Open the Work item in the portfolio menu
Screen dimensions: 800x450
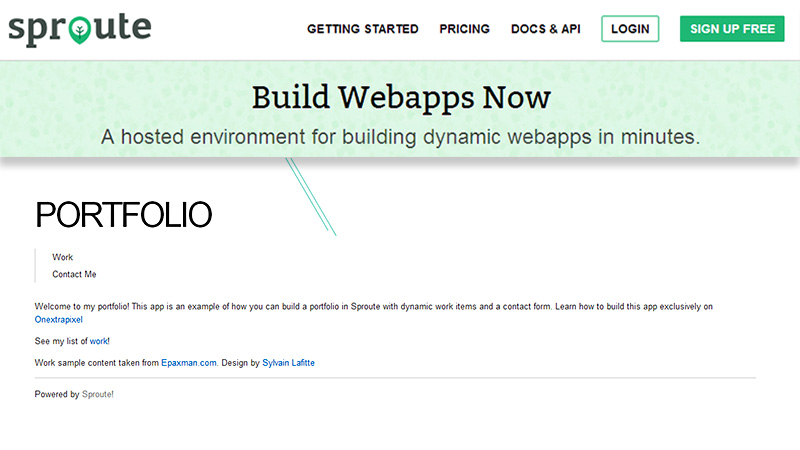[63, 257]
